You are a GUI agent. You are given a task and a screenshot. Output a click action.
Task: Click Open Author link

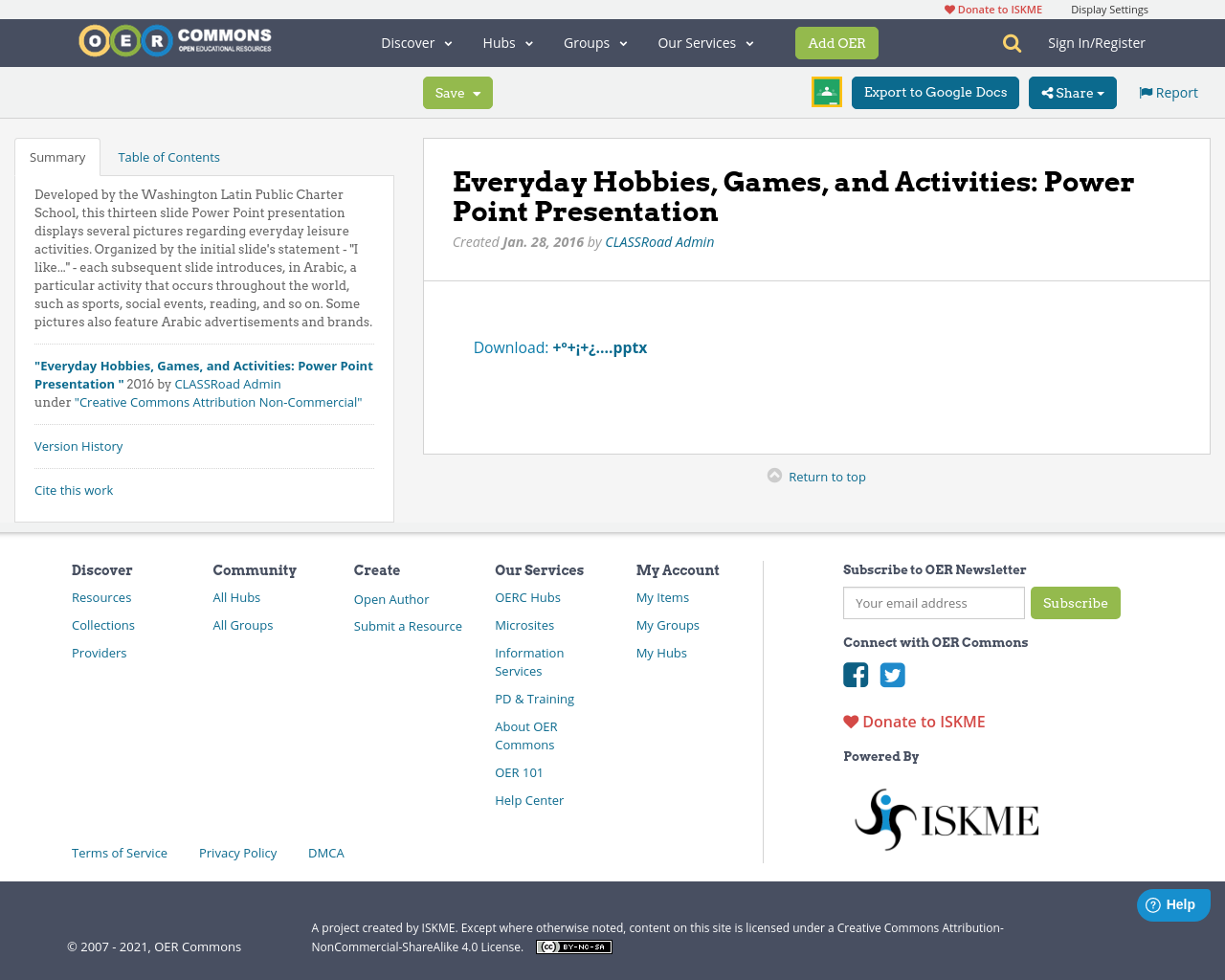pos(391,599)
